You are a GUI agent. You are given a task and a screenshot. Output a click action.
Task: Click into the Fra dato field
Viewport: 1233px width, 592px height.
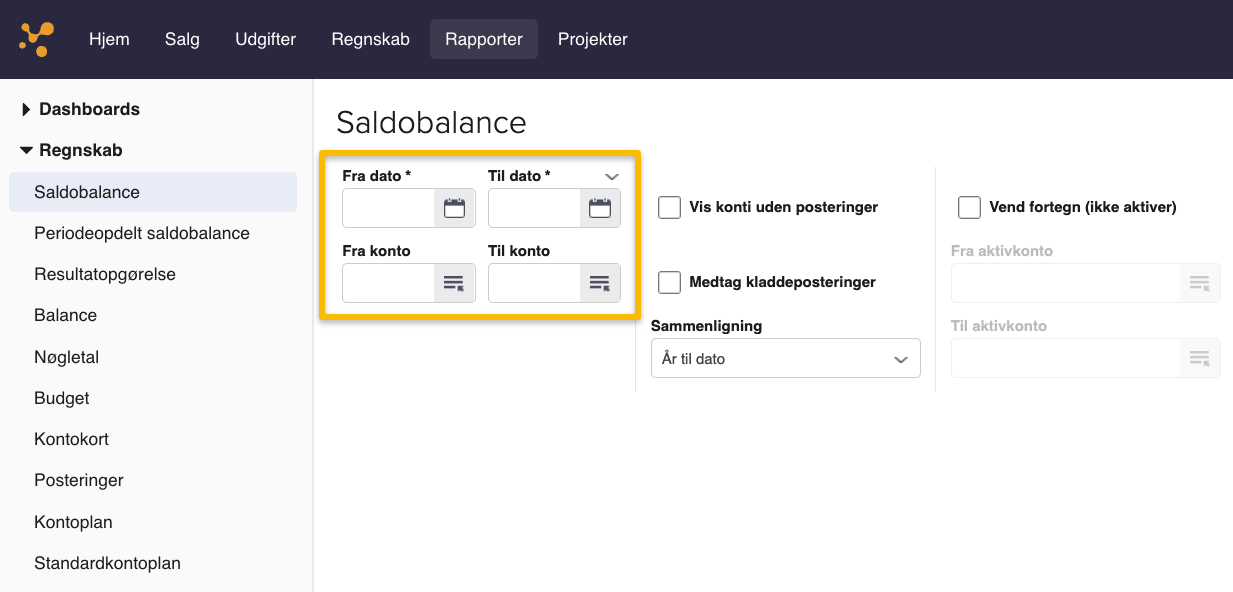(x=388, y=208)
